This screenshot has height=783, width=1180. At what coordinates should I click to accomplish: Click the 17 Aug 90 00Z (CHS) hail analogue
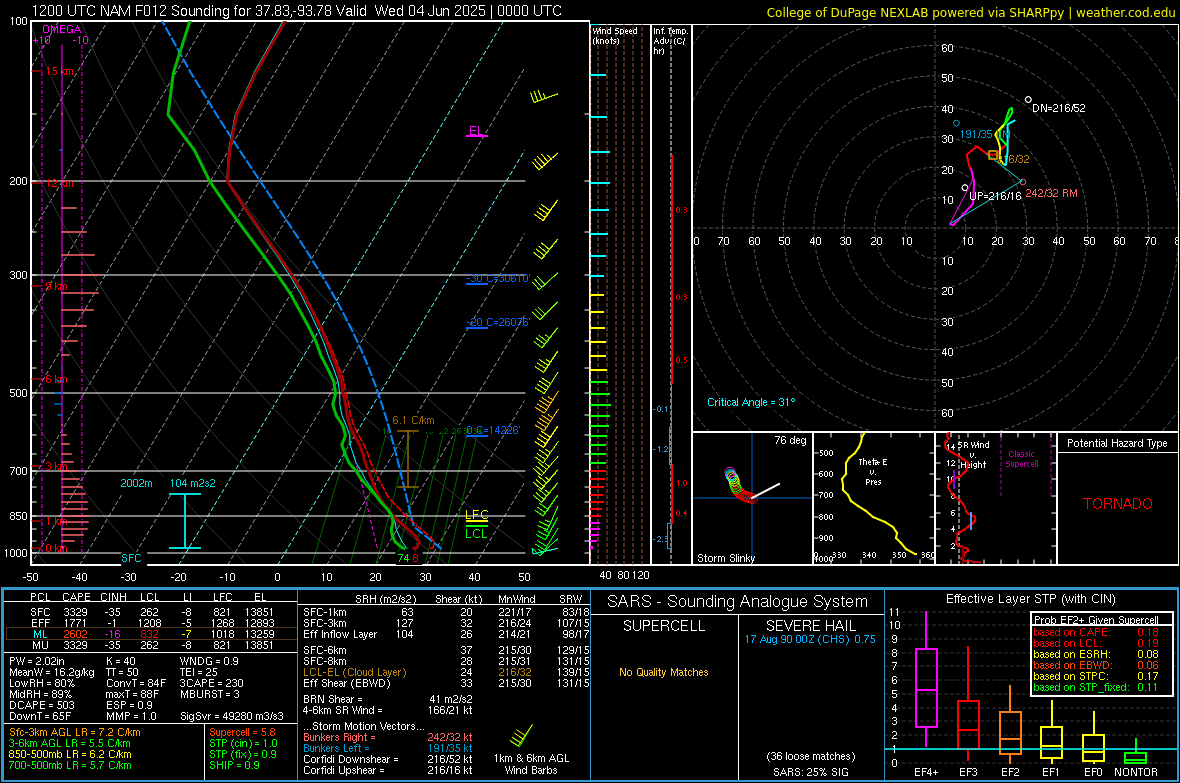(810, 639)
